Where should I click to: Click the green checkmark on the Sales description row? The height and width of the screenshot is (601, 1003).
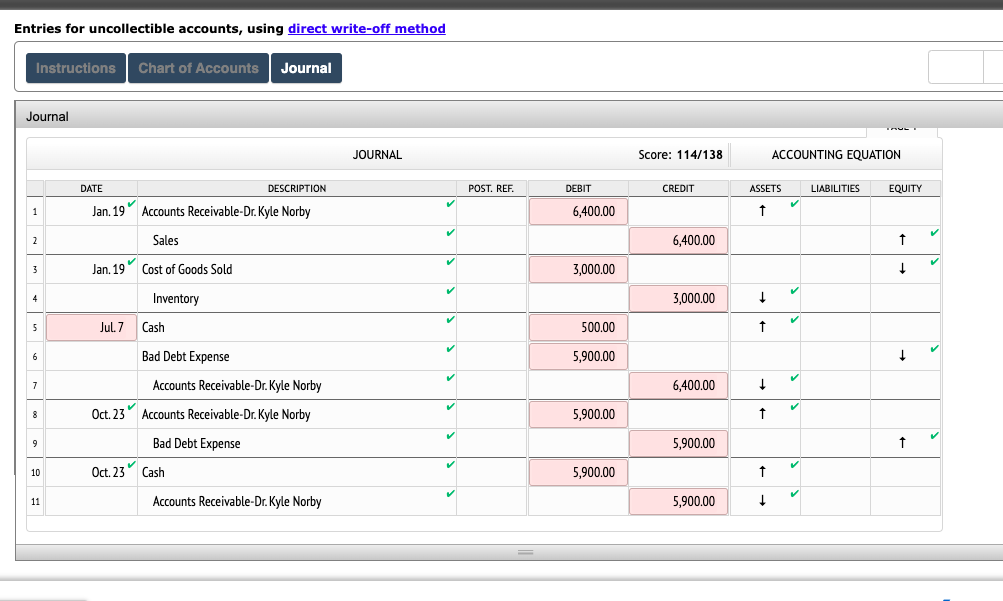tap(450, 233)
